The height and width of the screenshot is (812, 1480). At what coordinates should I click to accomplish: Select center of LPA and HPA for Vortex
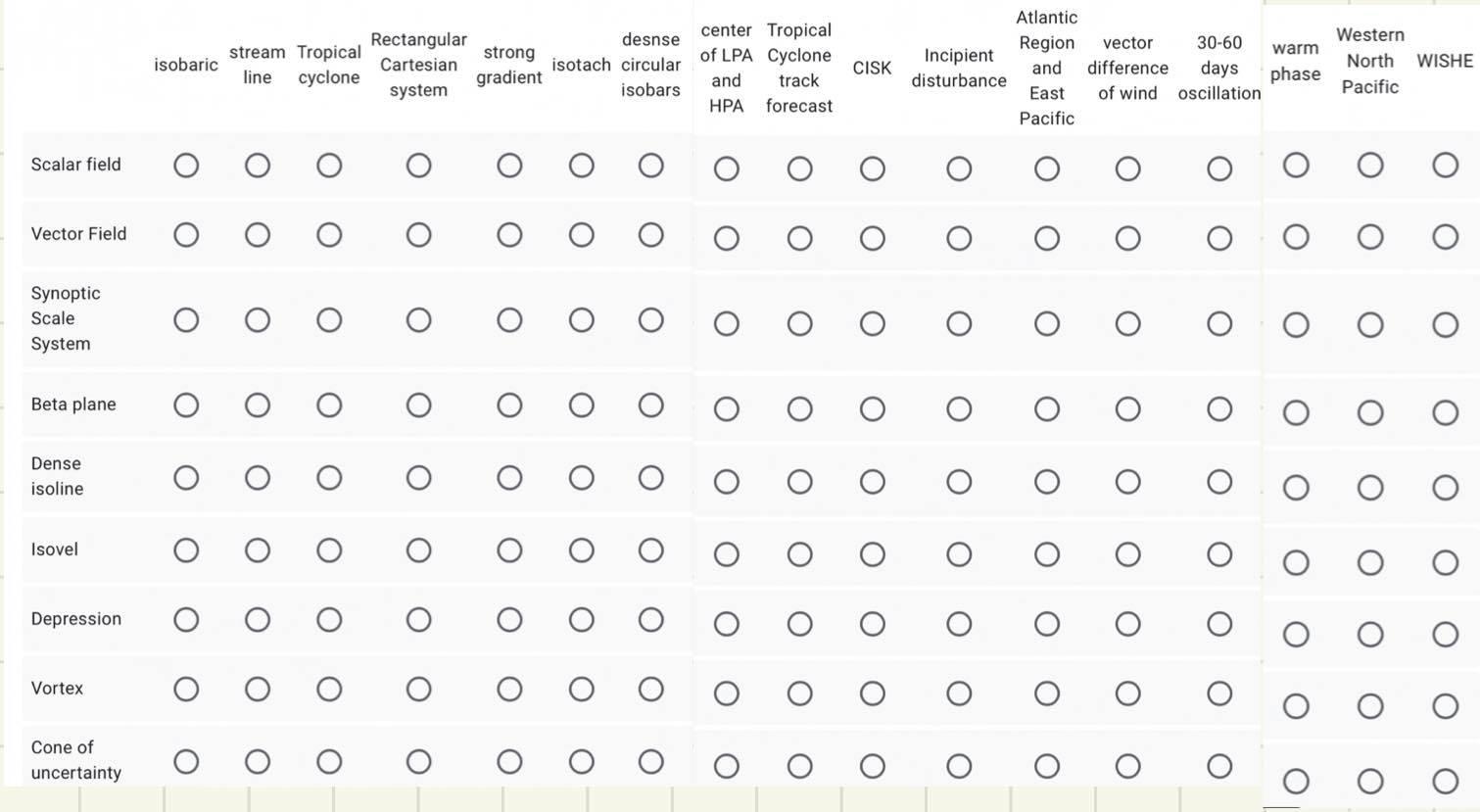726,693
